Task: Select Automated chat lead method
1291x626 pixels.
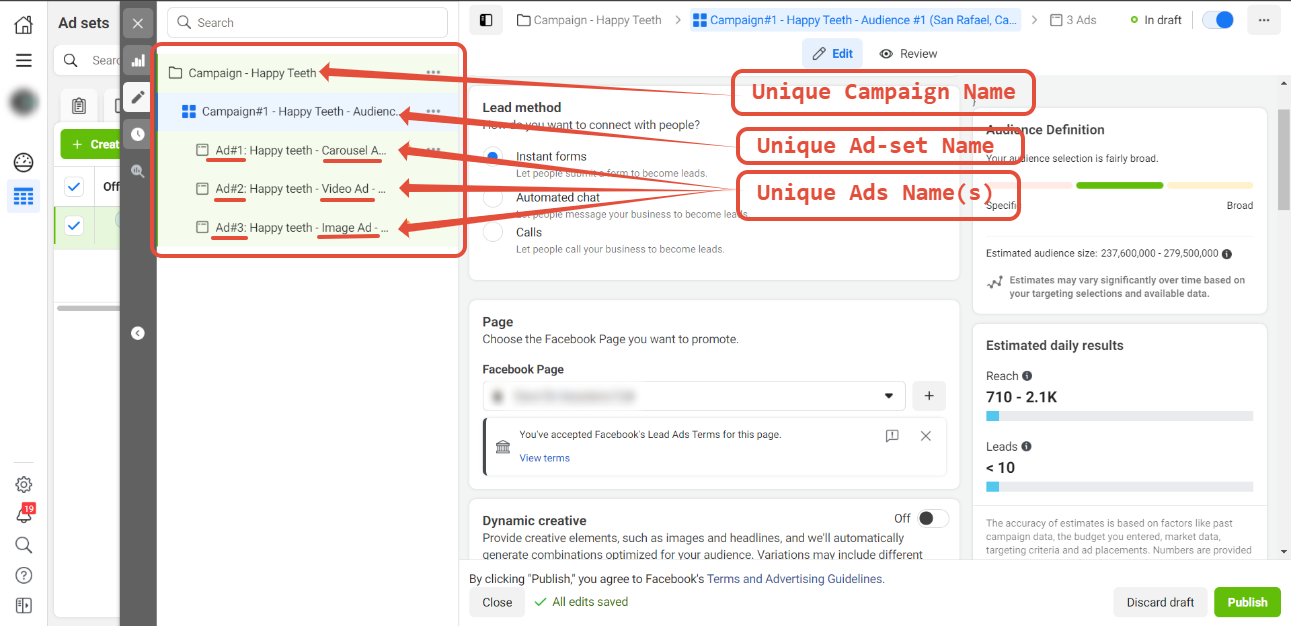Action: tap(492, 198)
